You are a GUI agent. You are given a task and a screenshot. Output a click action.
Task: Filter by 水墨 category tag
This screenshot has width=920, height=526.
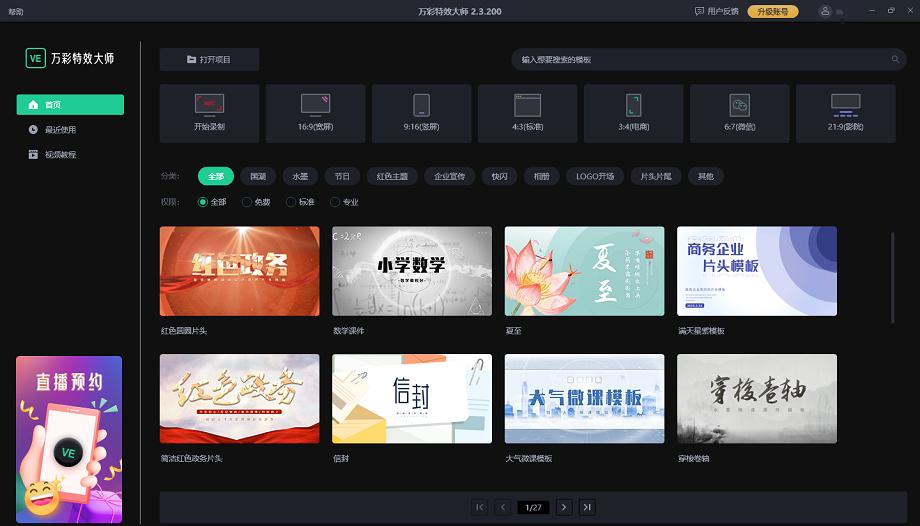tap(300, 176)
